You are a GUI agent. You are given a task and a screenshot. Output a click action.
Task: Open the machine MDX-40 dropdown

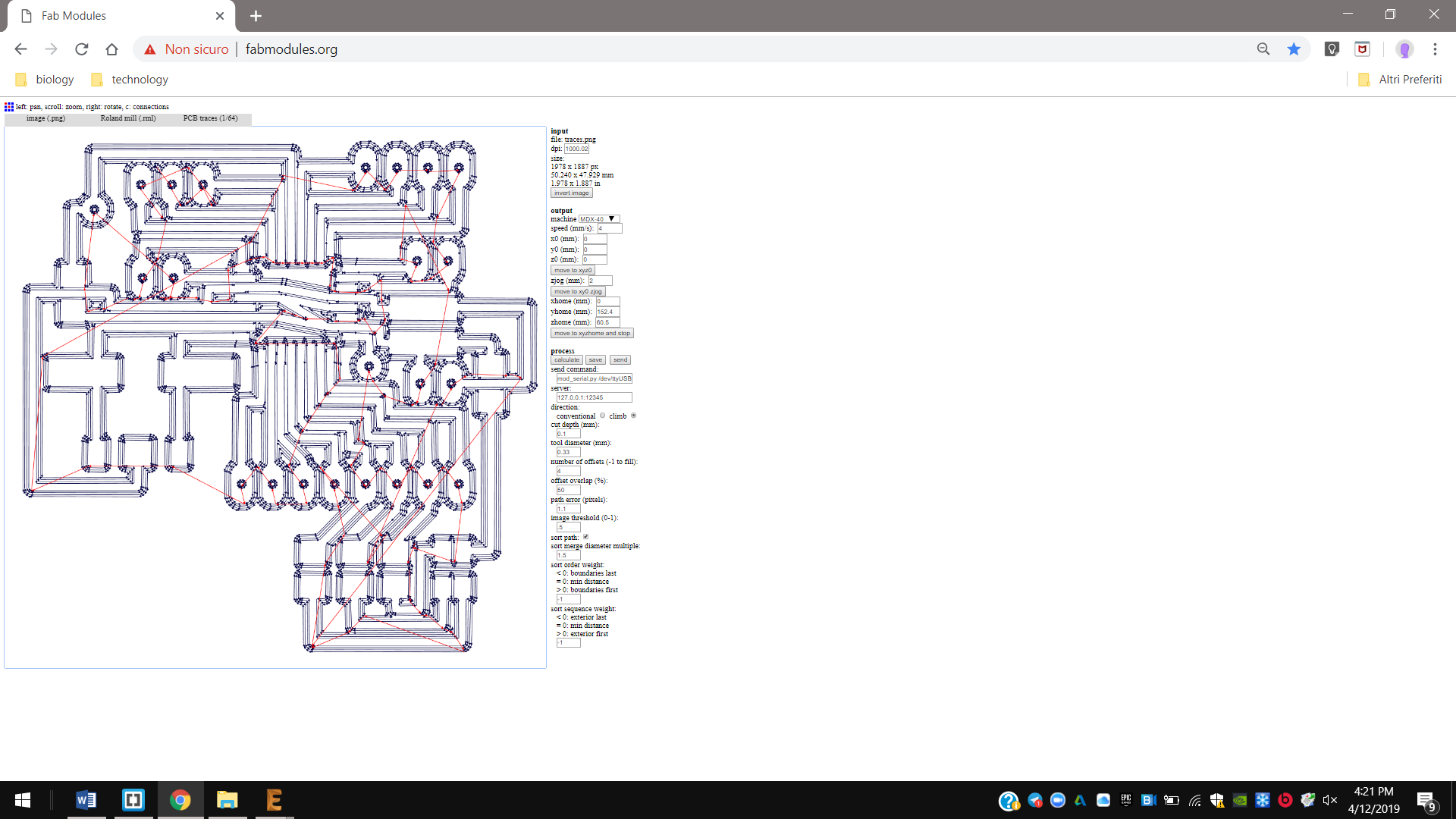click(x=599, y=219)
